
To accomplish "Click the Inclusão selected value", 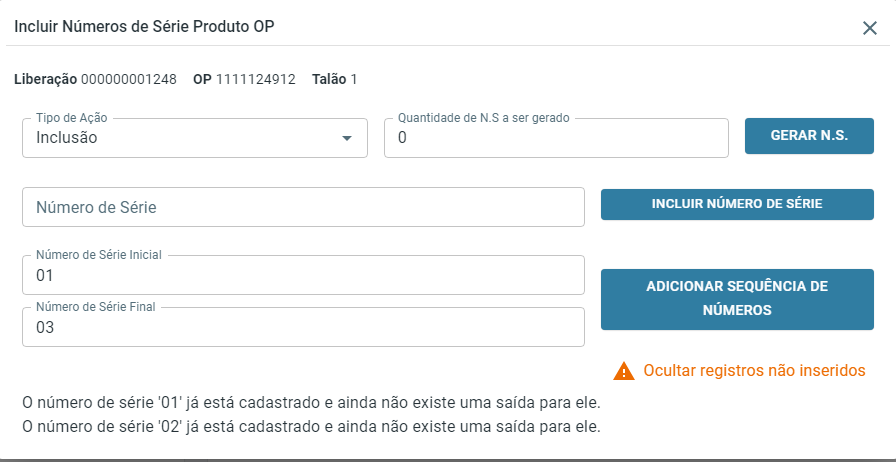I will tap(67, 138).
